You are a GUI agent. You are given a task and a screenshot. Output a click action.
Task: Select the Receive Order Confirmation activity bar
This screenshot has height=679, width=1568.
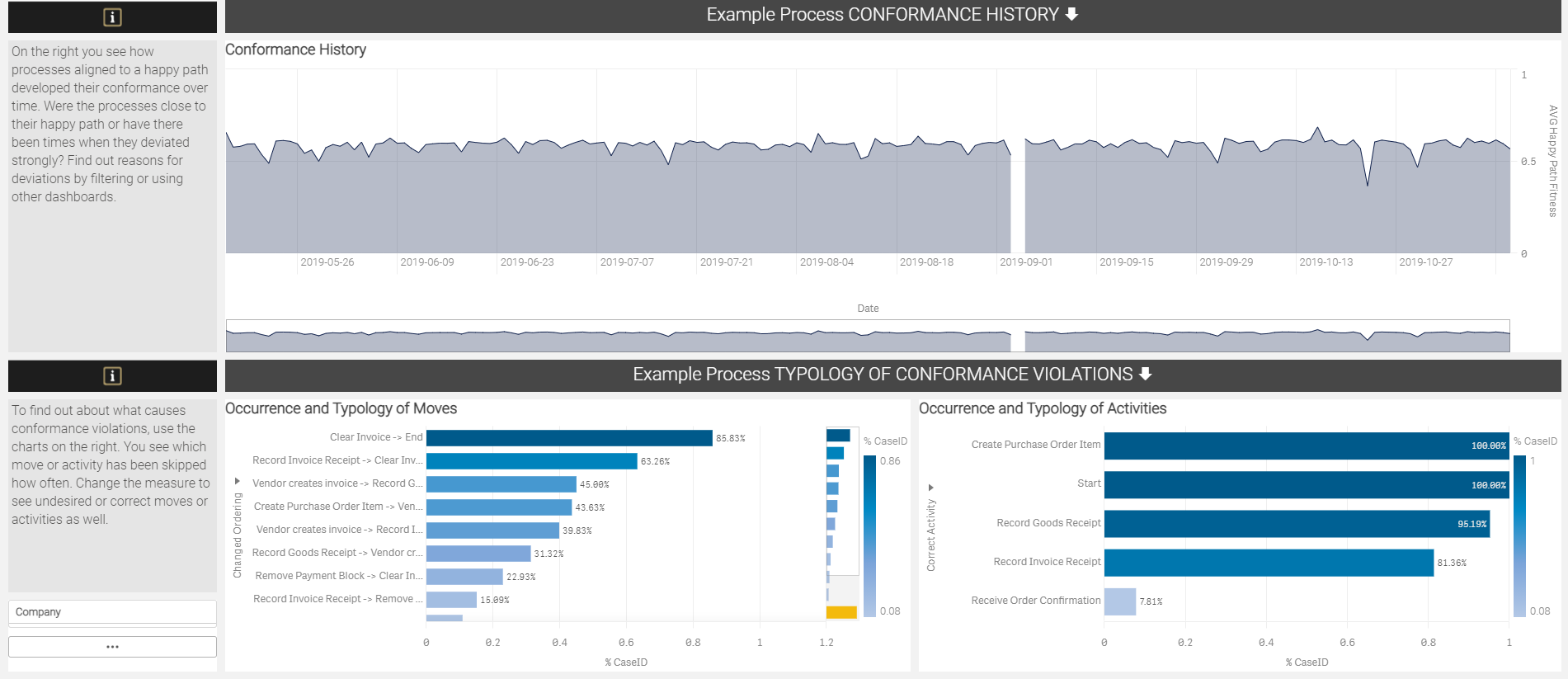pos(1120,601)
